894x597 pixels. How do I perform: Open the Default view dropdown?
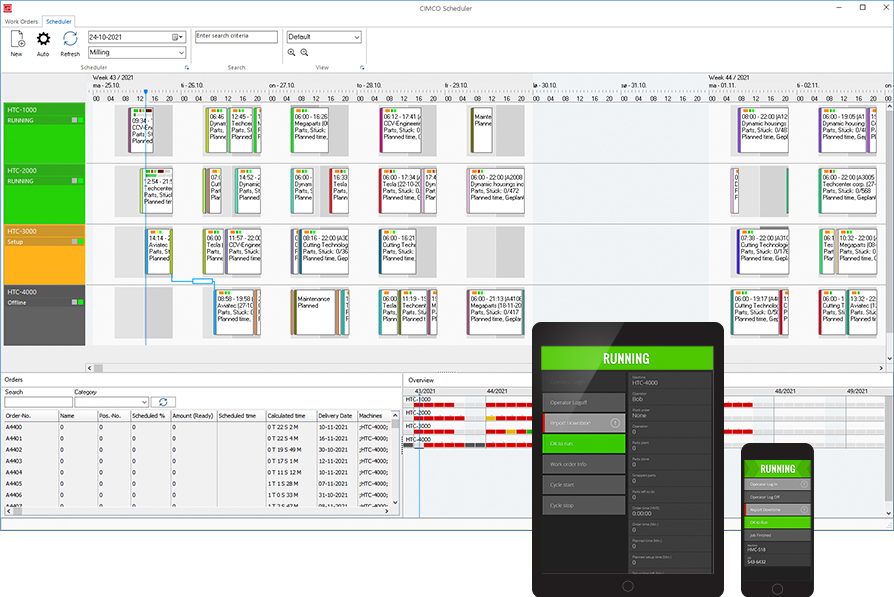tap(356, 37)
